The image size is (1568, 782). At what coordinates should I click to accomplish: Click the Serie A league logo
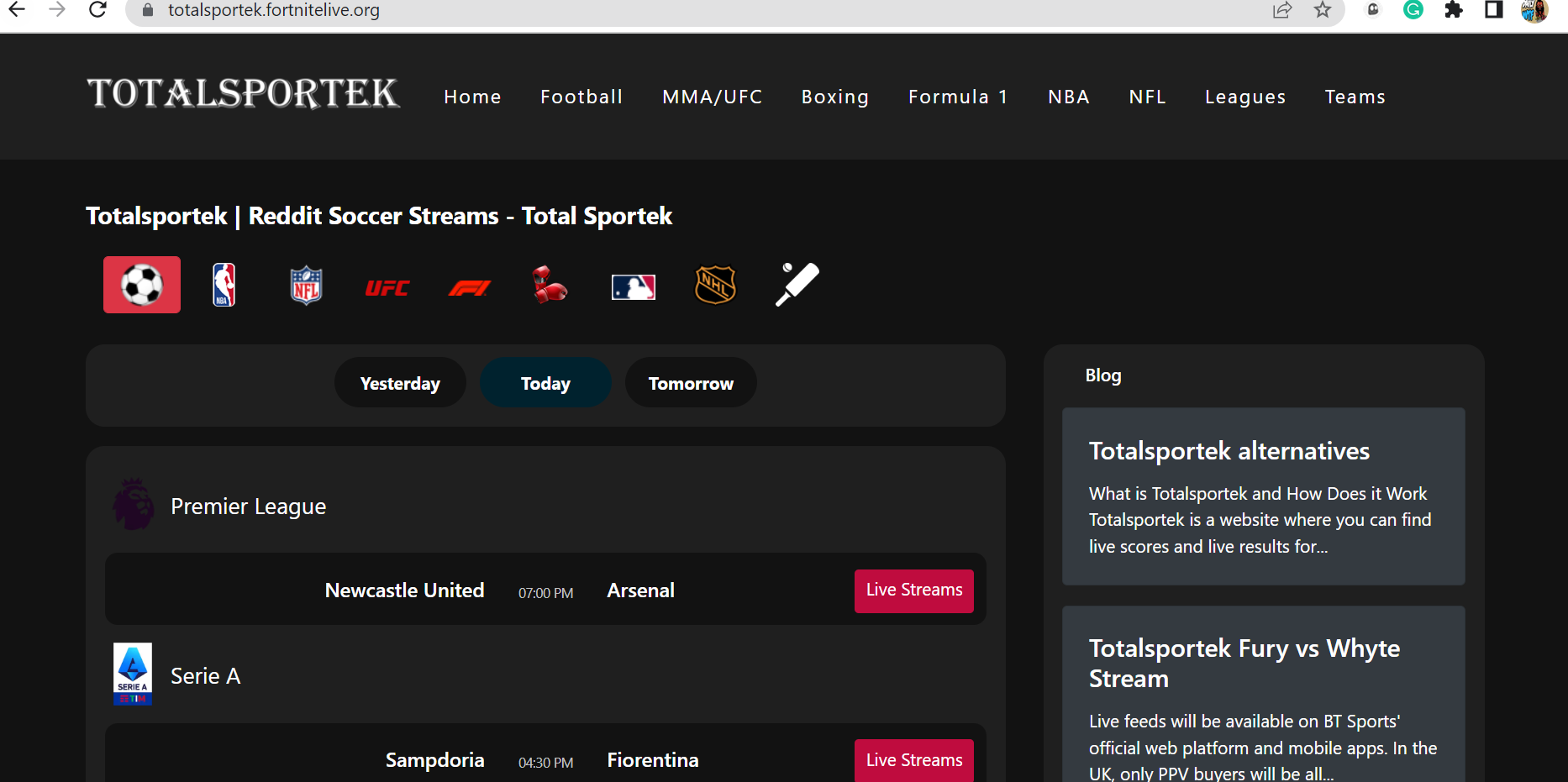pyautogui.click(x=132, y=674)
